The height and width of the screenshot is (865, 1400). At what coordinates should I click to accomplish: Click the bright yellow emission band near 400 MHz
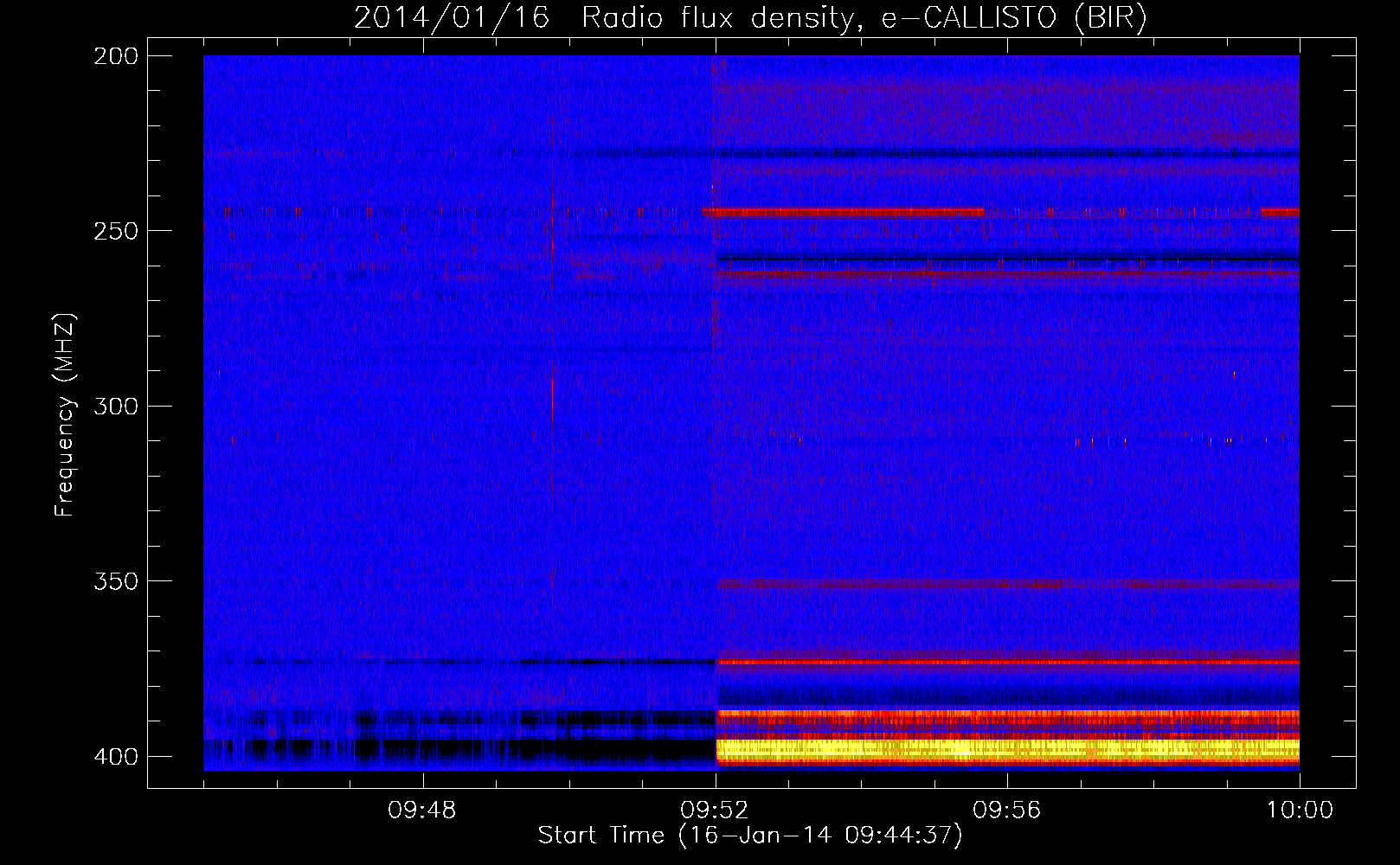coord(1008,749)
